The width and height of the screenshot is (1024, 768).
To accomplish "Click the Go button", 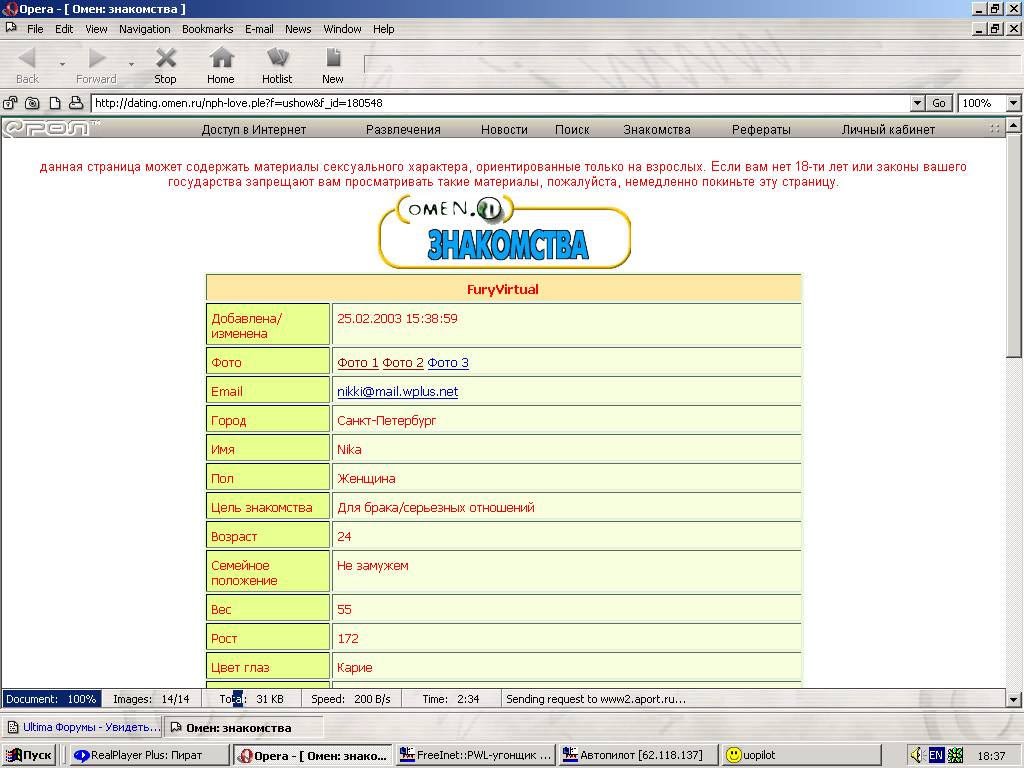I will click(939, 103).
